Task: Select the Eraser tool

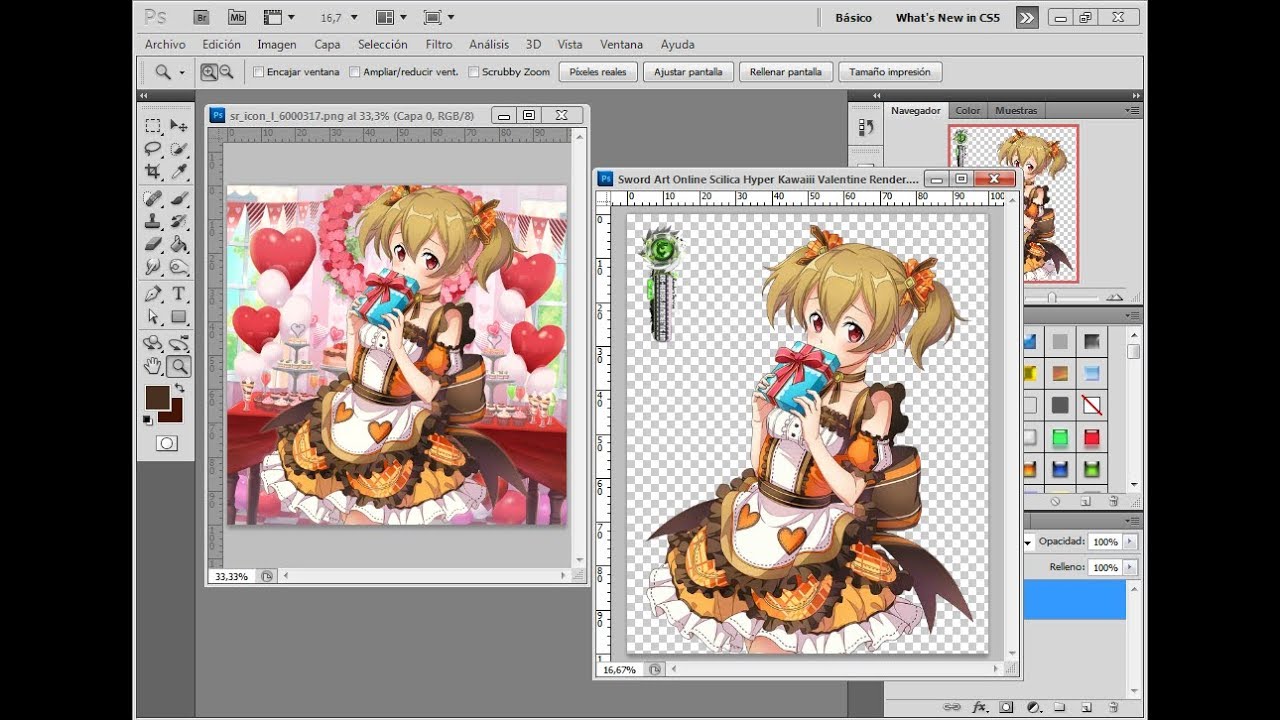Action: 153,244
